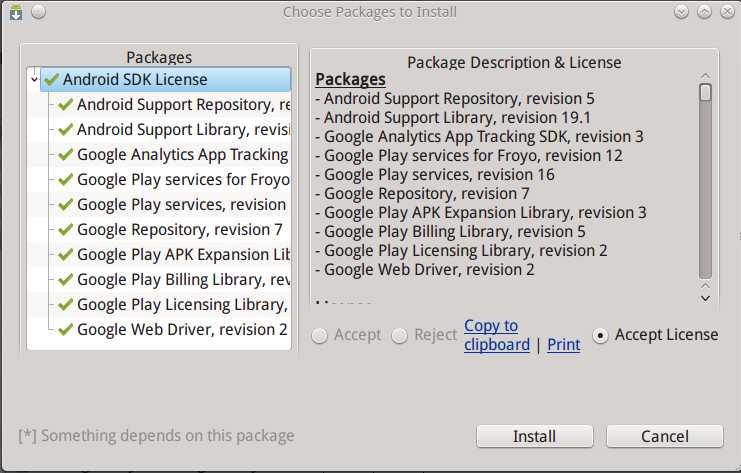The width and height of the screenshot is (741, 473).
Task: Click the description scrollbar down arrow
Action: point(705,298)
